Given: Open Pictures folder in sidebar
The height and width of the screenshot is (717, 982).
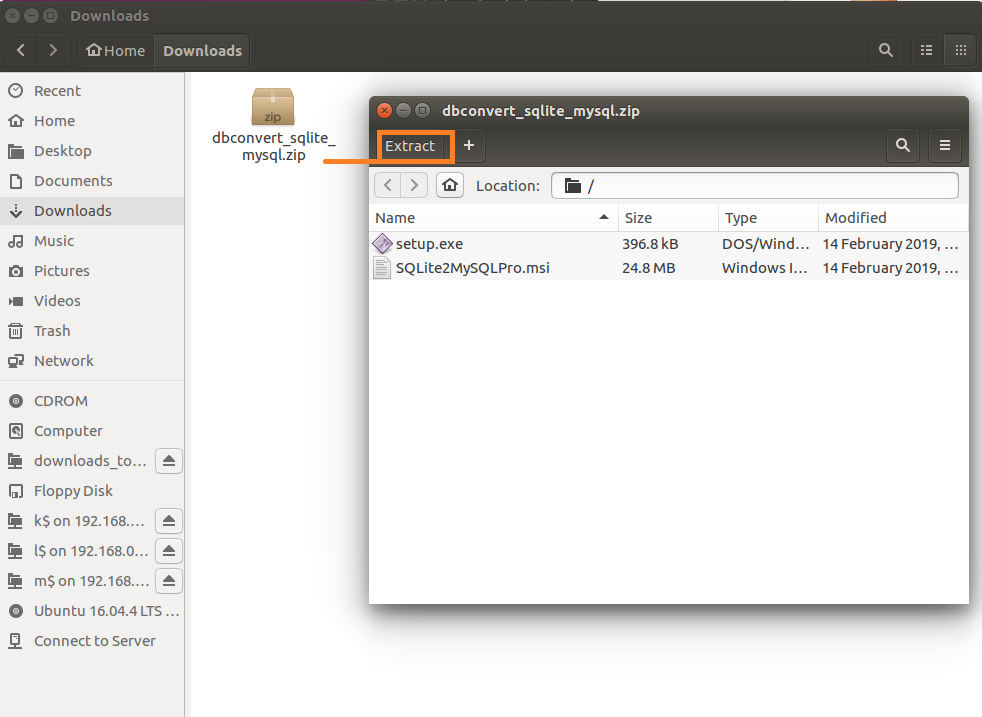Looking at the screenshot, I should pyautogui.click(x=92, y=271).
